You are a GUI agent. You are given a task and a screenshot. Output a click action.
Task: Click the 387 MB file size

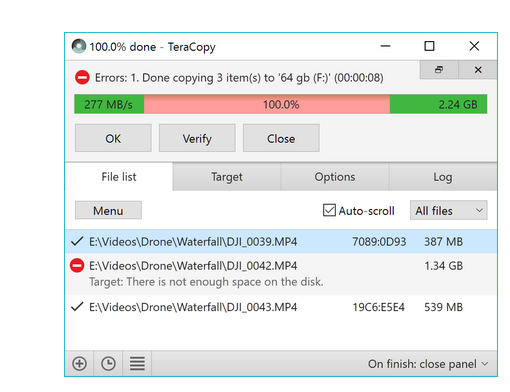[x=443, y=241]
